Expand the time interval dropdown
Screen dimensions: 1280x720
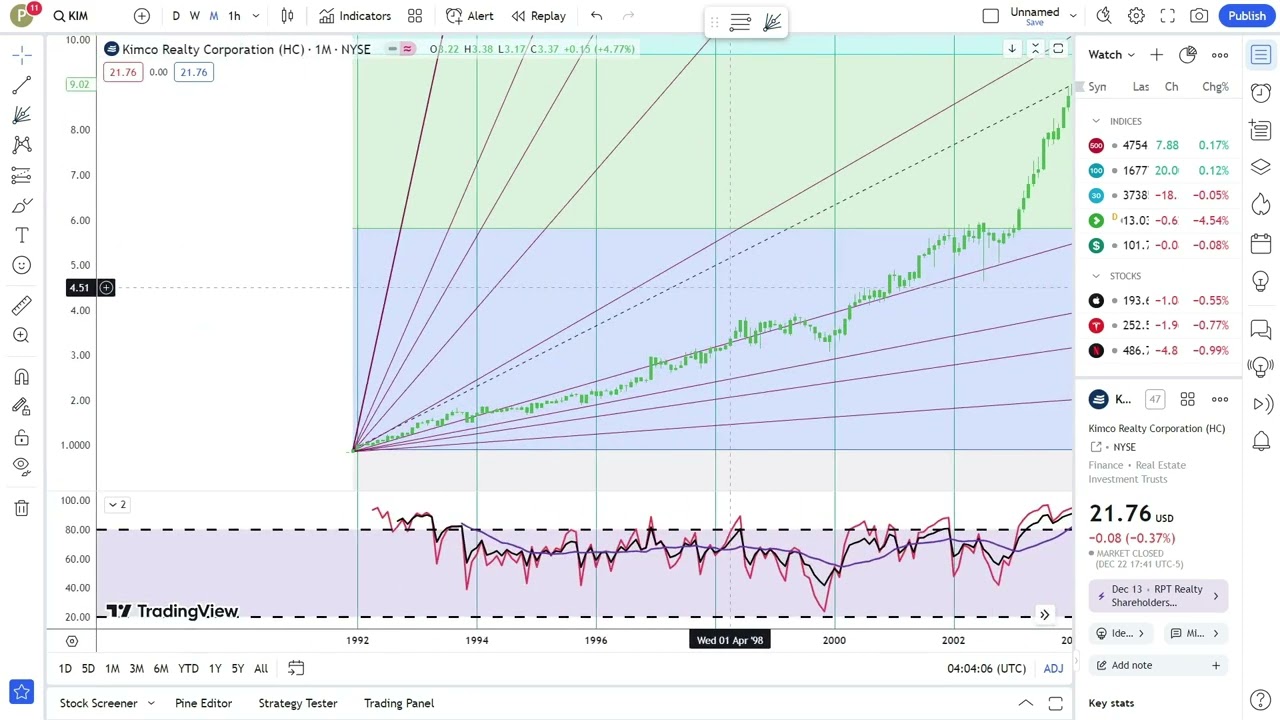point(256,16)
